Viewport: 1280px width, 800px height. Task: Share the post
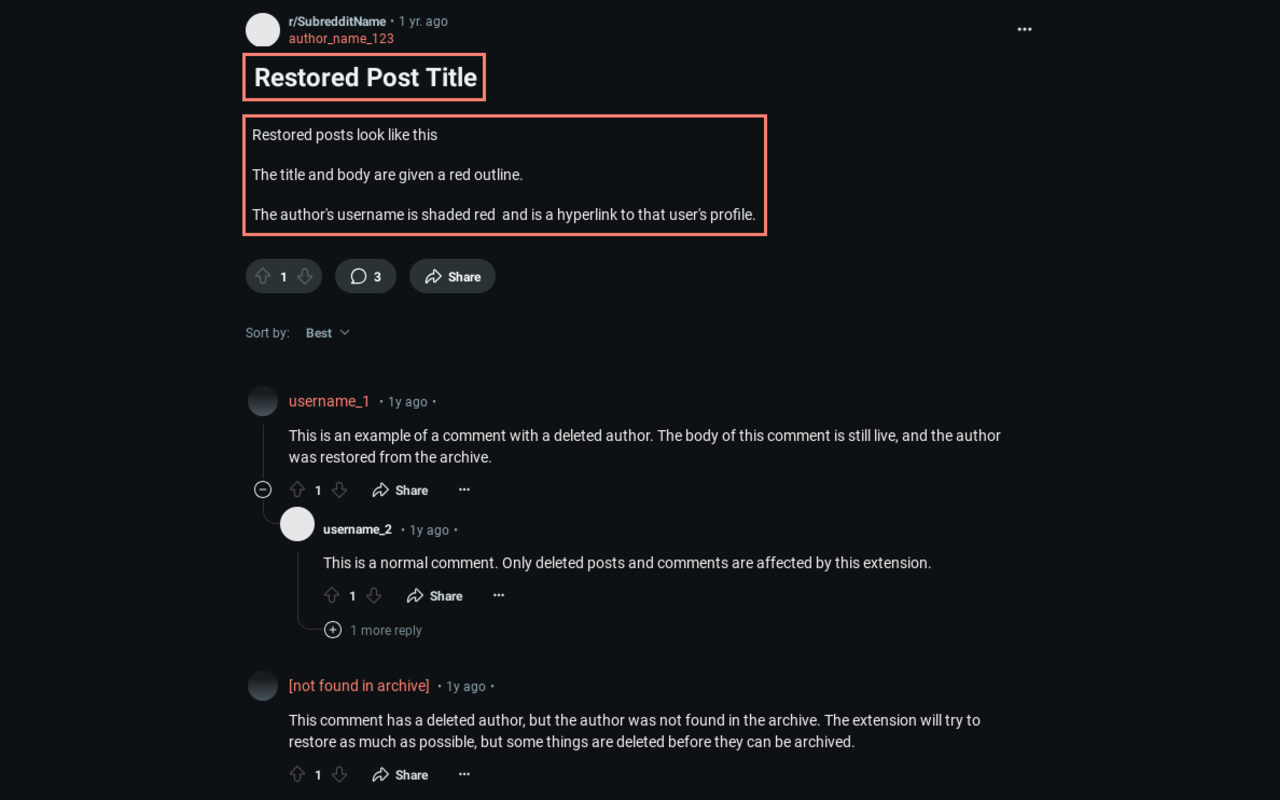point(452,276)
